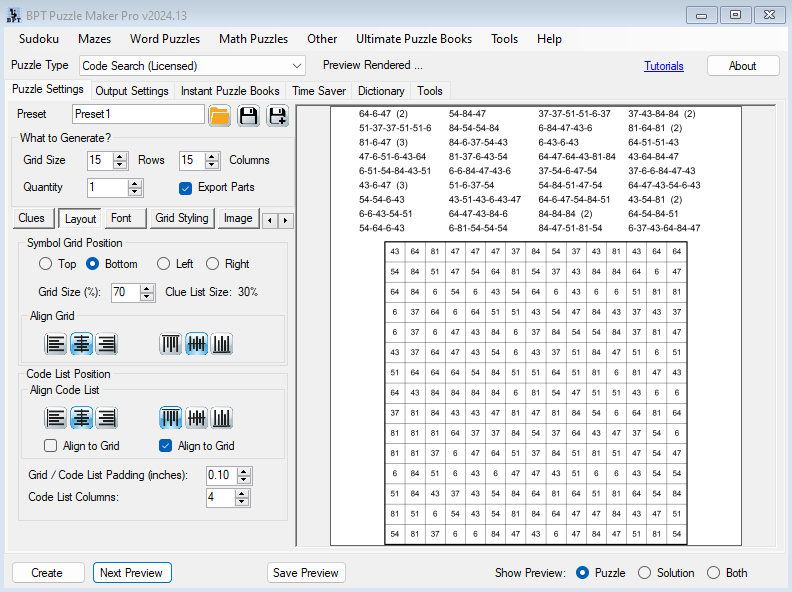Image resolution: width=792 pixels, height=592 pixels.
Task: Set Align Grid vertical alignment to top
Action: tap(171, 344)
